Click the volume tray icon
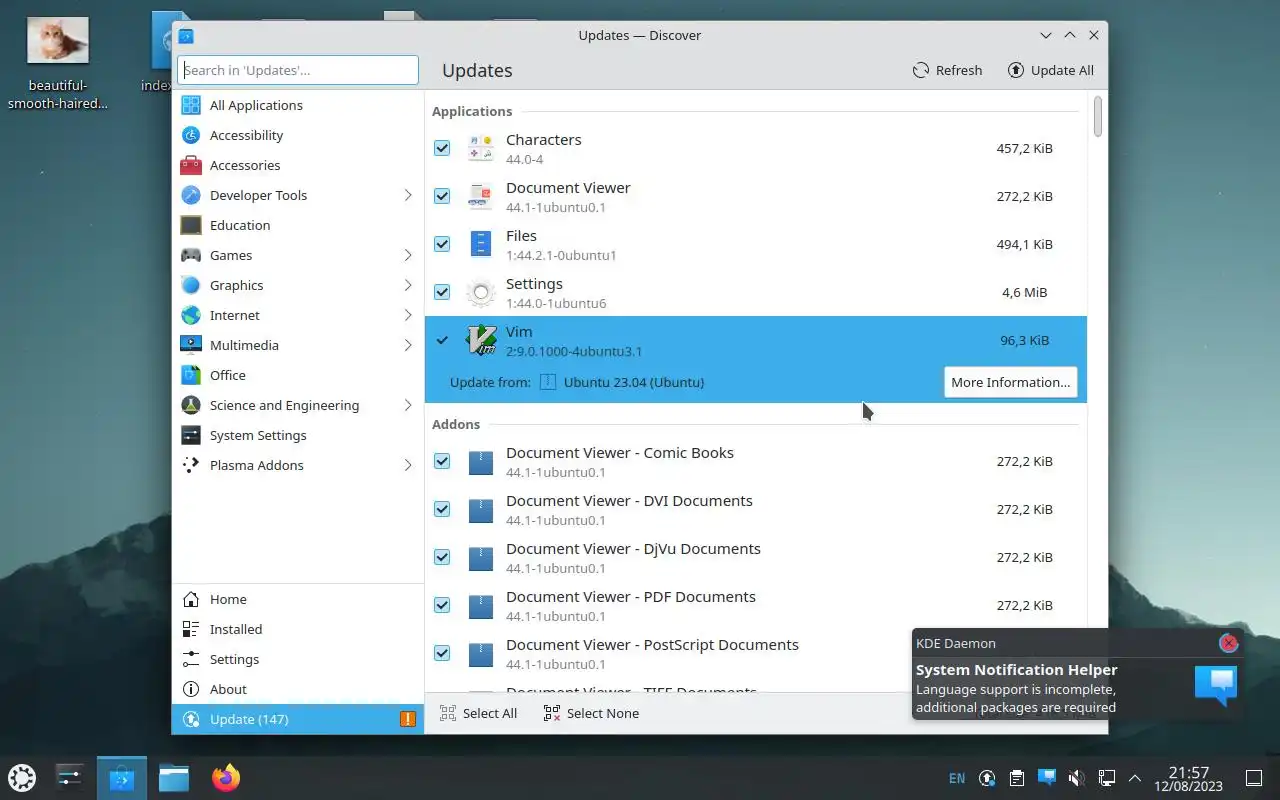The image size is (1280, 800). (1077, 778)
